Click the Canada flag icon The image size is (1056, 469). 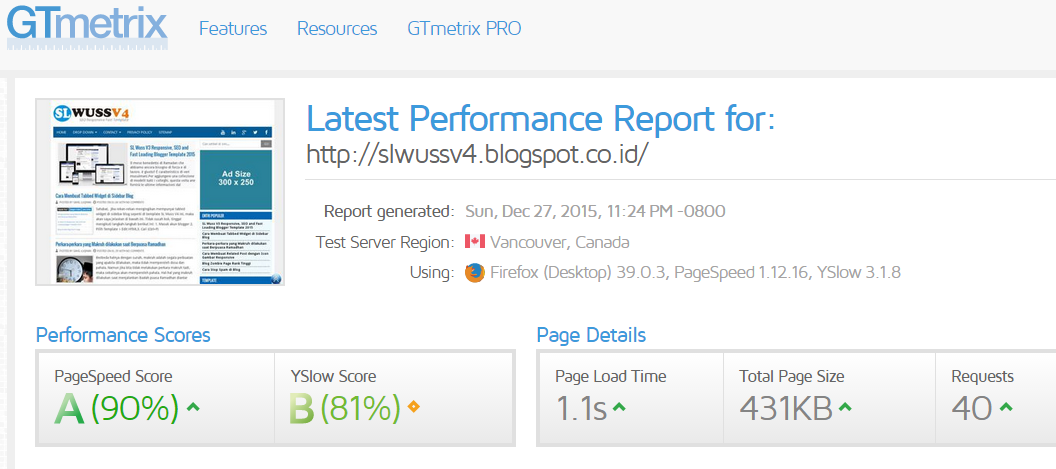pos(475,242)
